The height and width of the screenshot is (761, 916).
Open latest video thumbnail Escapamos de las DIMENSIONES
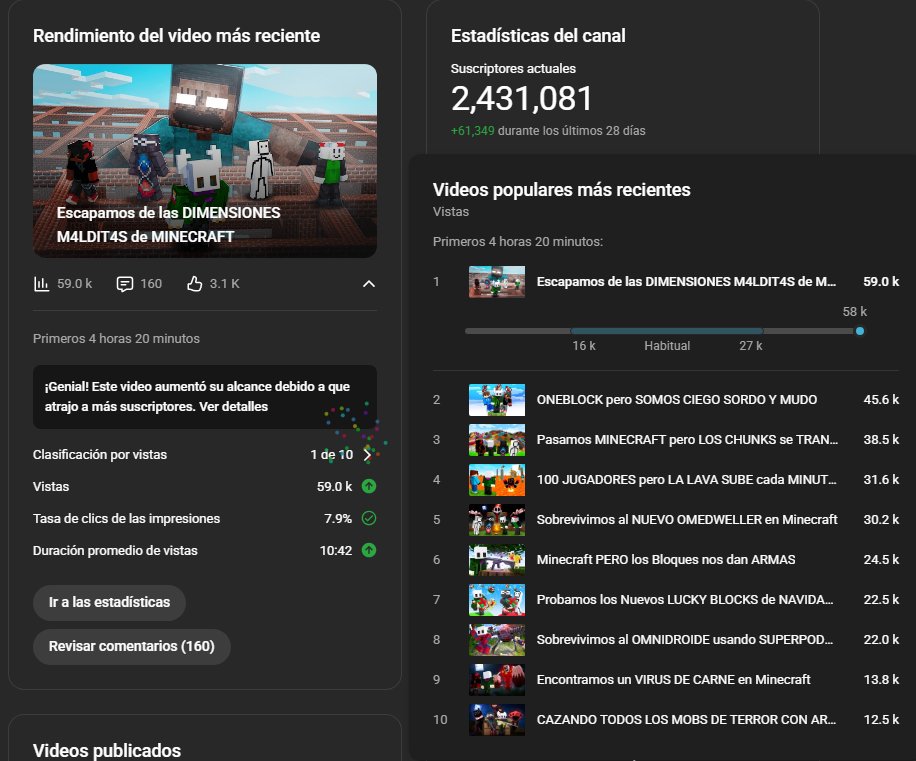[x=204, y=161]
